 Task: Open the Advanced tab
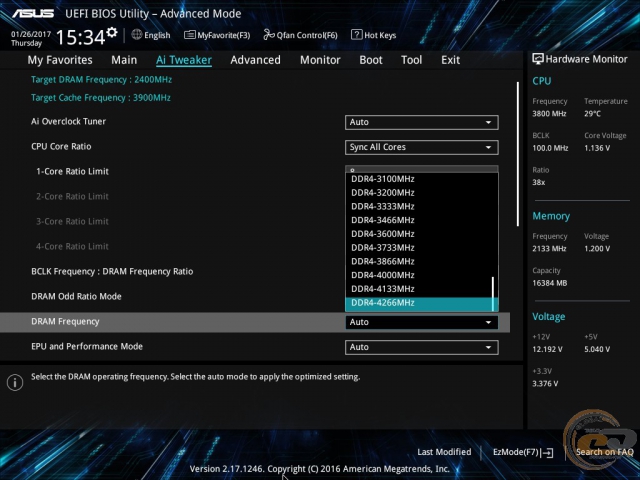tap(256, 60)
